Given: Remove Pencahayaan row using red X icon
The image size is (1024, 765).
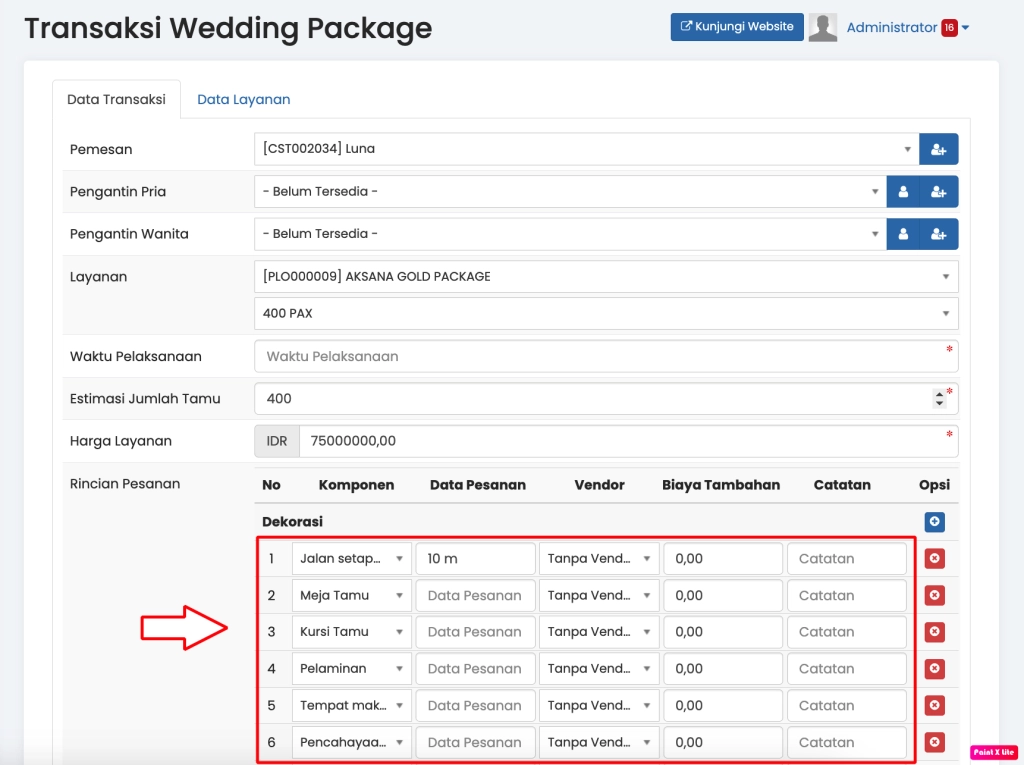Looking at the screenshot, I should click(934, 742).
